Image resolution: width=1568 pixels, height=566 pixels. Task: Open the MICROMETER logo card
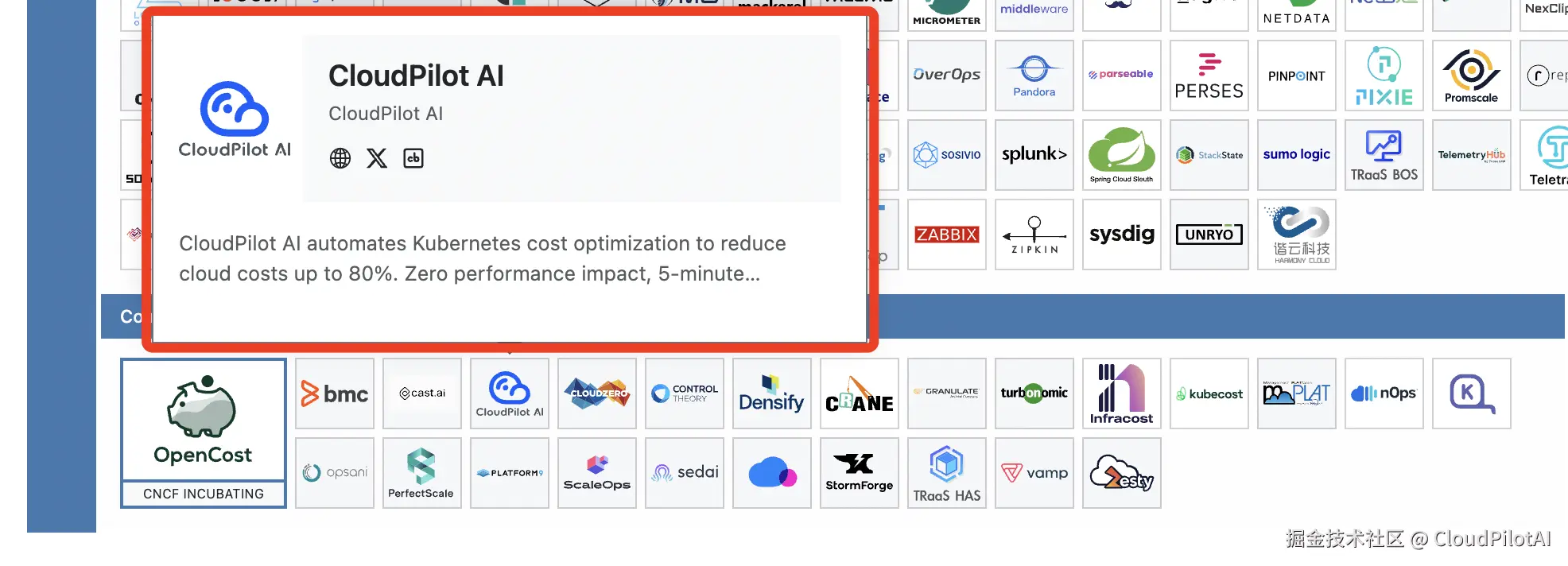[x=947, y=15]
